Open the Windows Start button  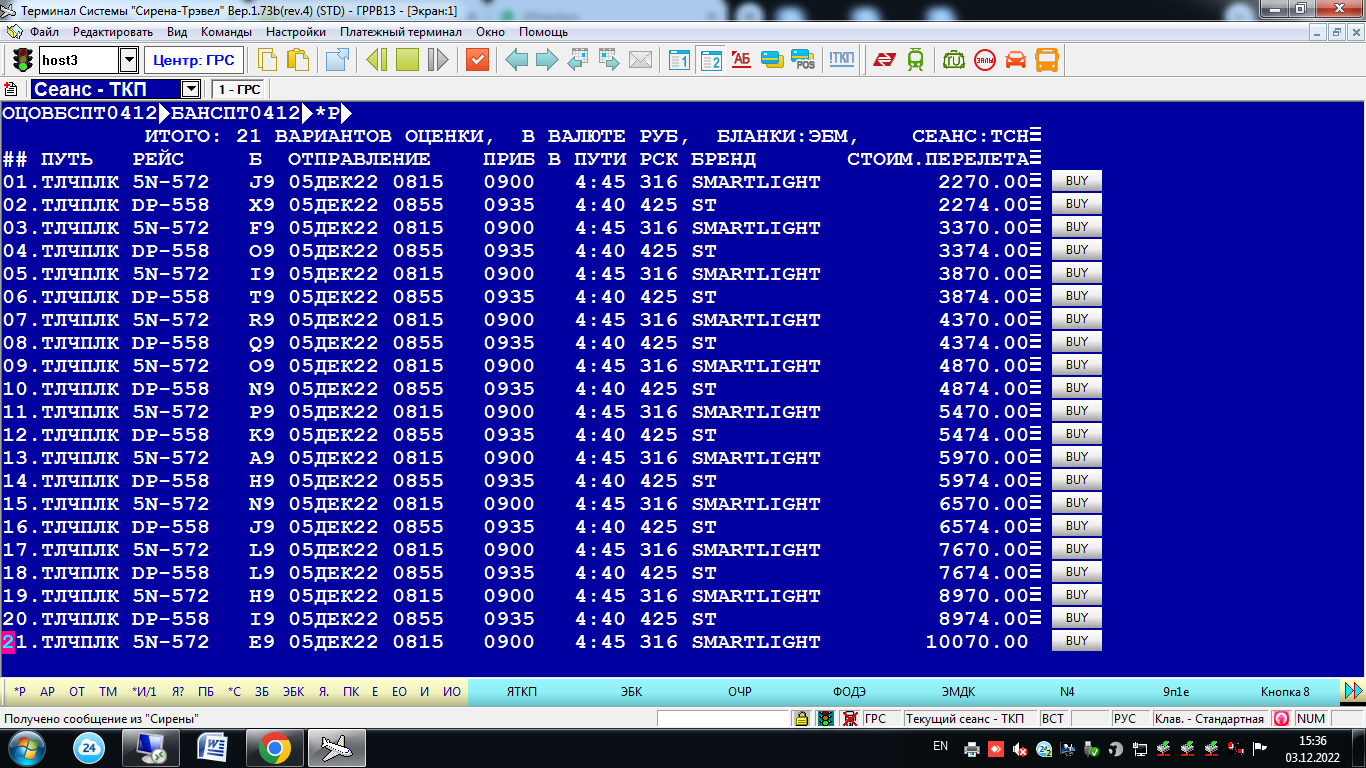click(25, 747)
